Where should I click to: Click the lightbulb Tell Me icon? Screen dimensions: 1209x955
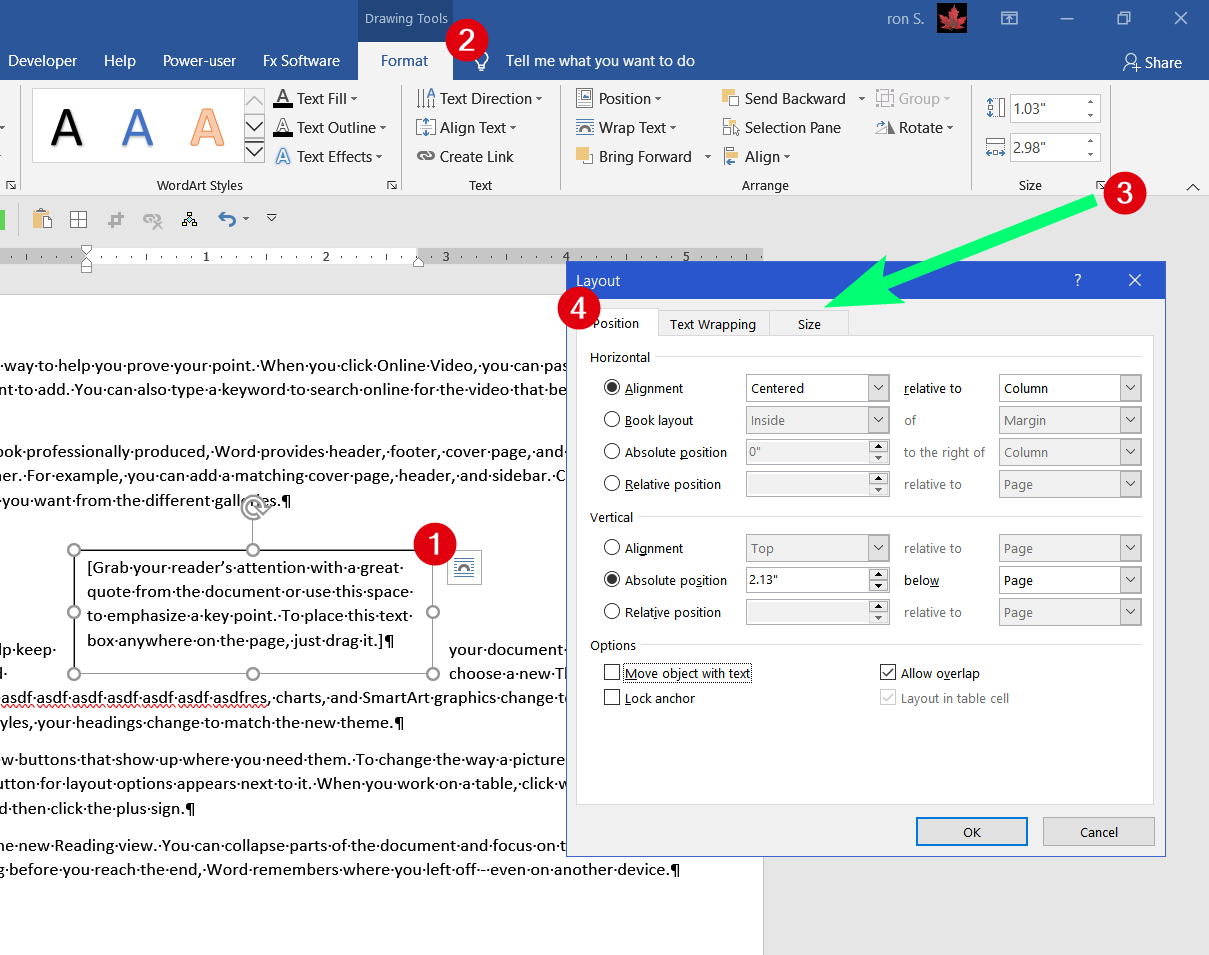[481, 61]
